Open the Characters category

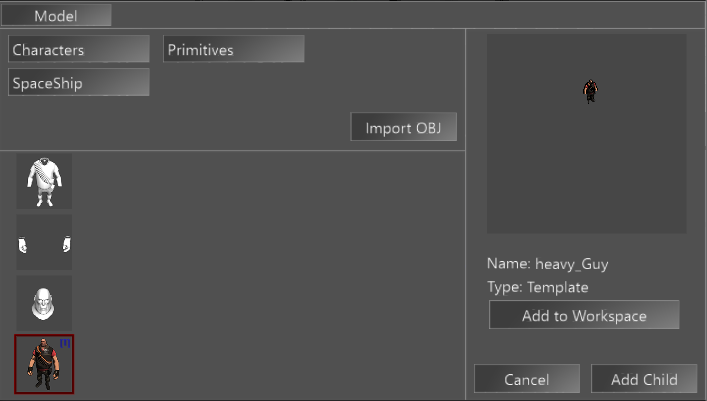click(x=79, y=49)
